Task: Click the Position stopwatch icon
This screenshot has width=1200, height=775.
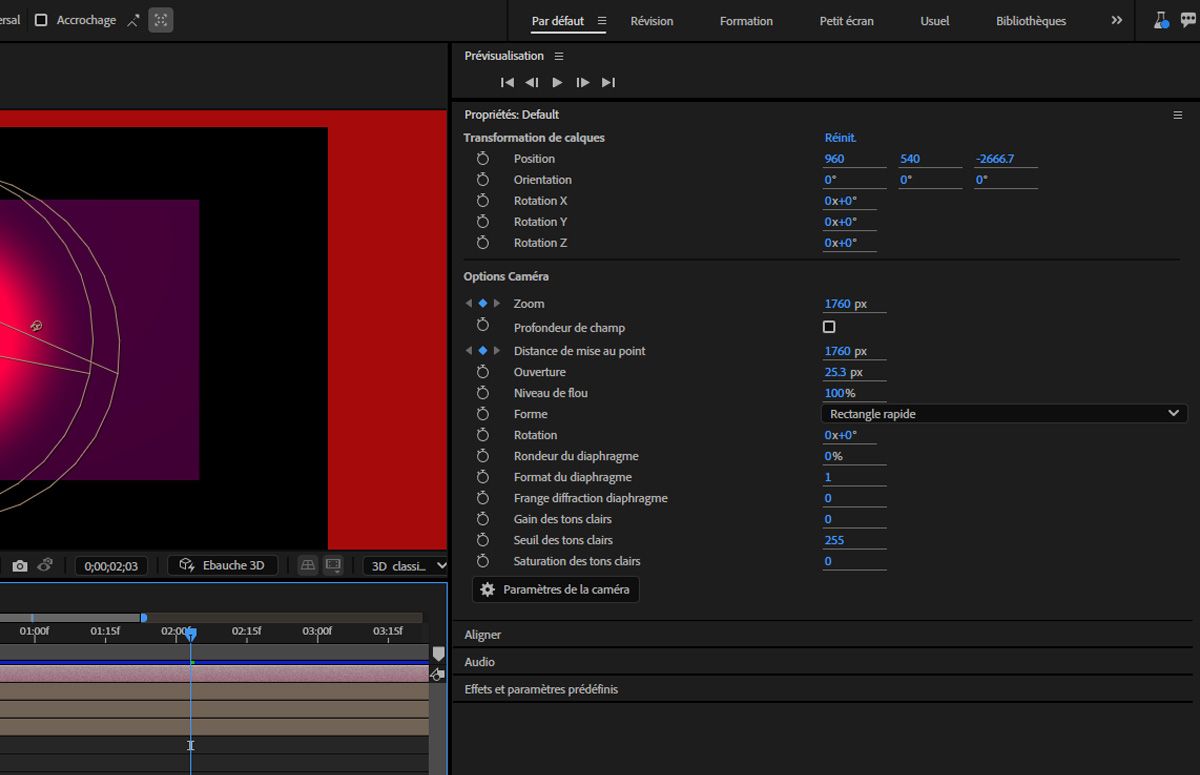Action: point(483,159)
